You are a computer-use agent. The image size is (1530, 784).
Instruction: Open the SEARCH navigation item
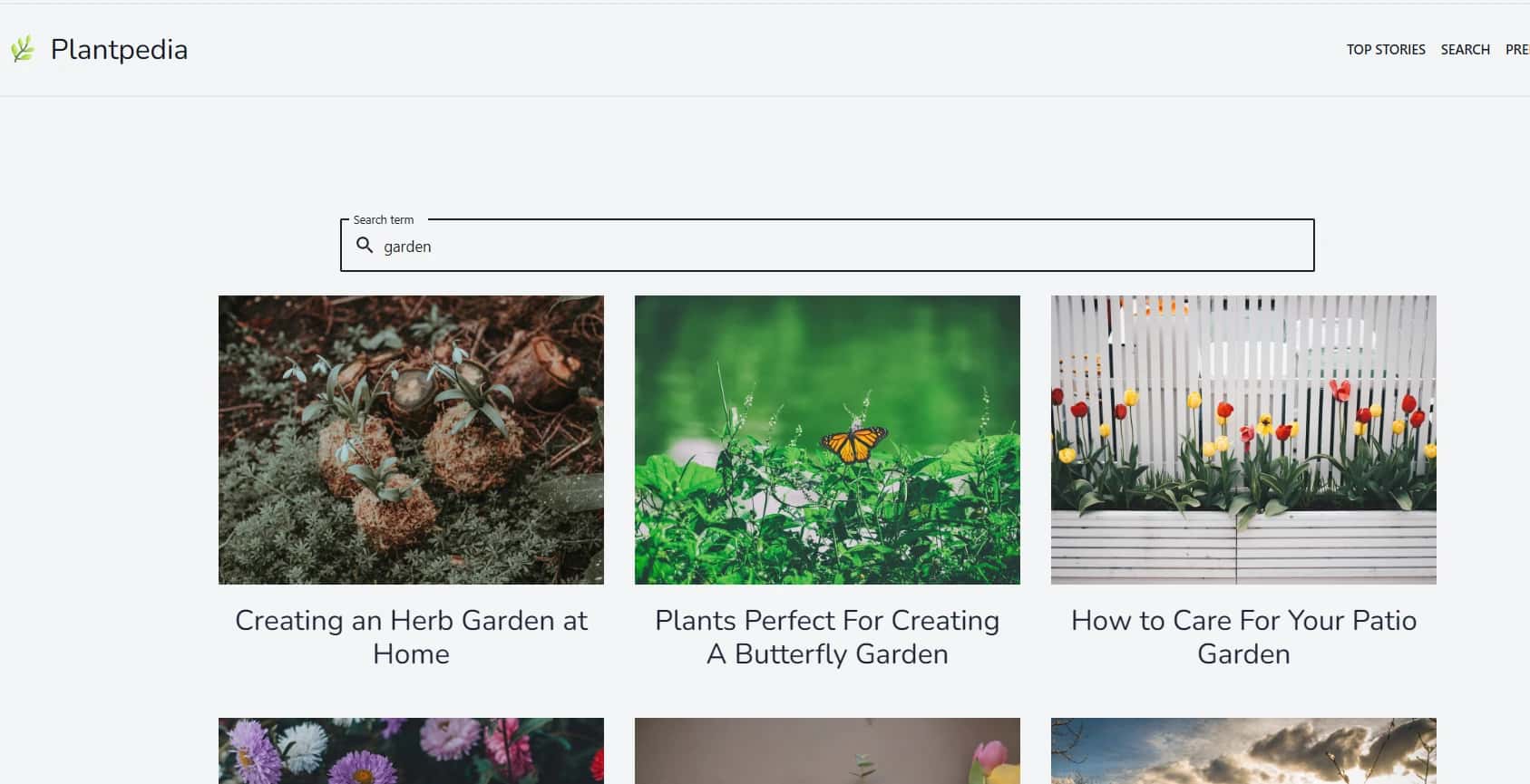tap(1465, 50)
